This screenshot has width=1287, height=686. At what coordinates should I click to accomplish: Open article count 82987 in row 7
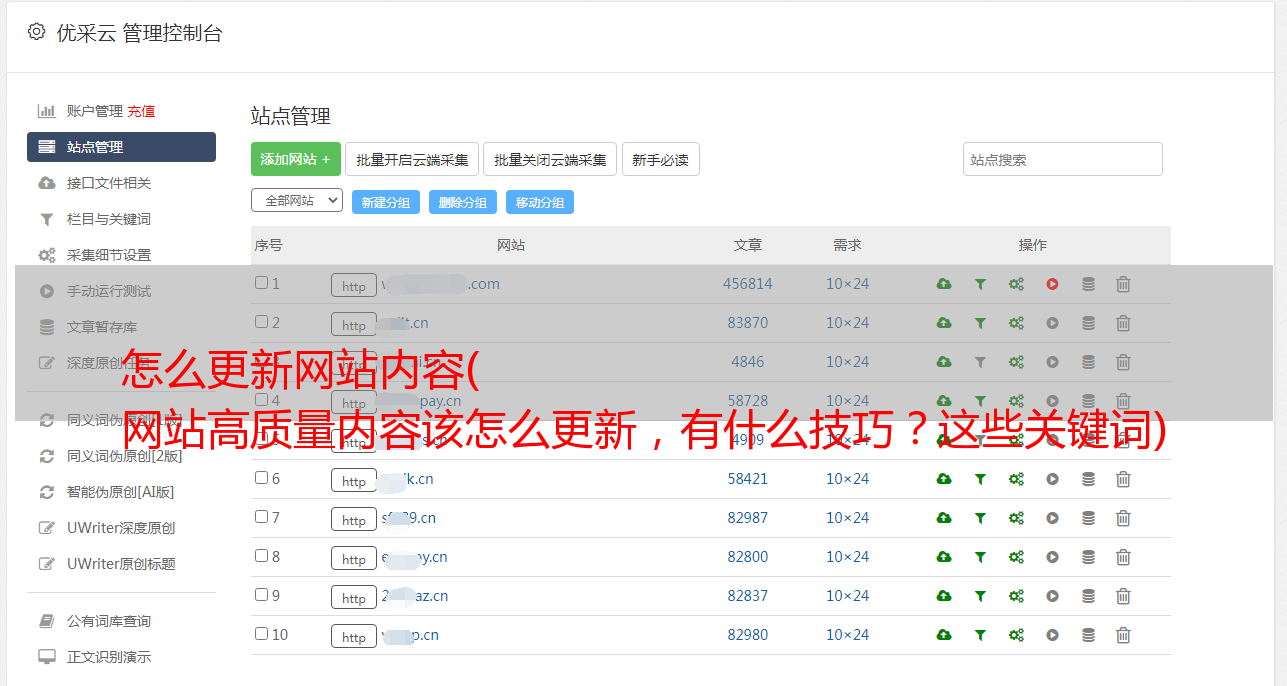point(748,518)
